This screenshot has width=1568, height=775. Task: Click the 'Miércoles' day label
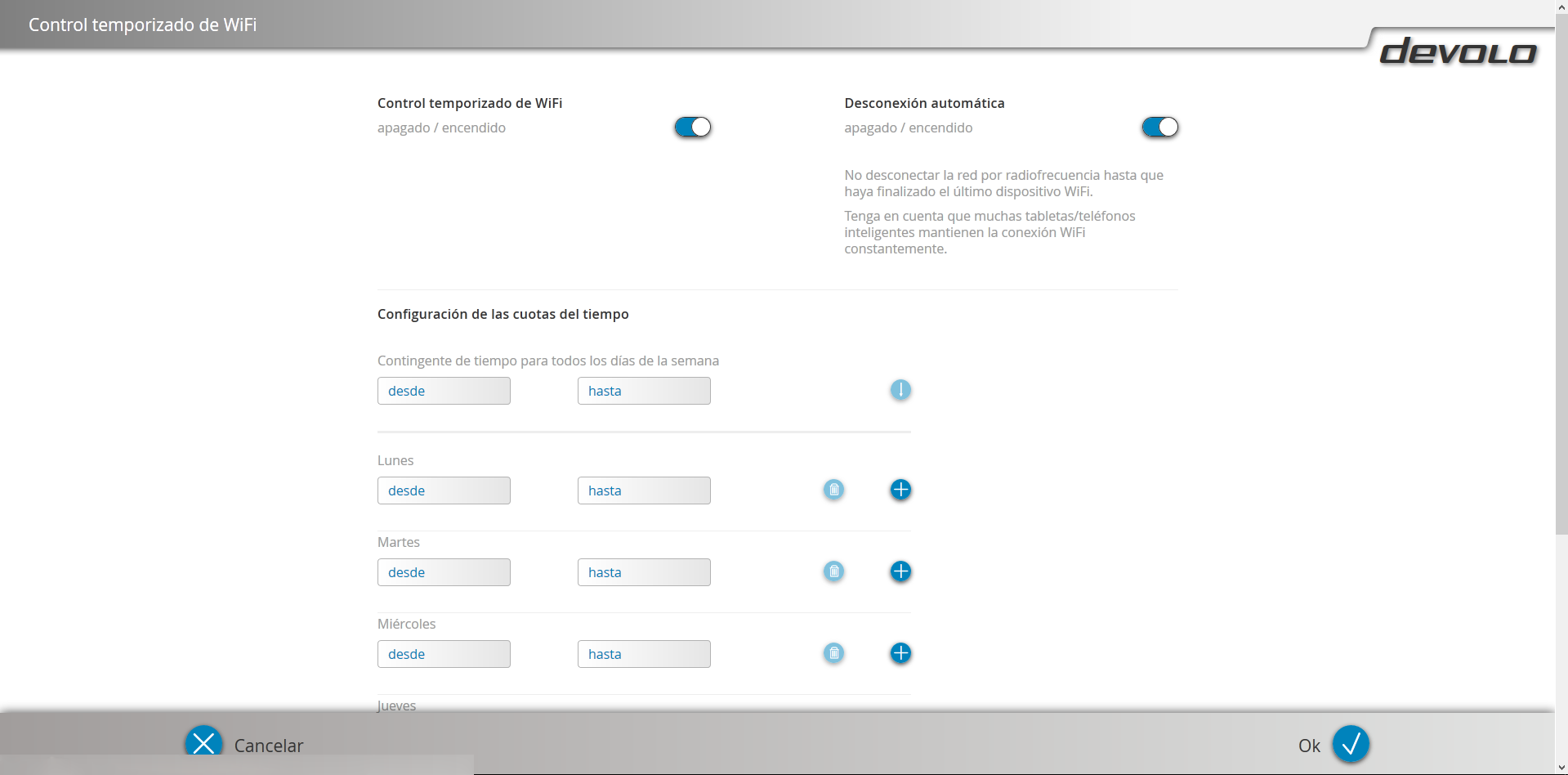[x=407, y=625]
